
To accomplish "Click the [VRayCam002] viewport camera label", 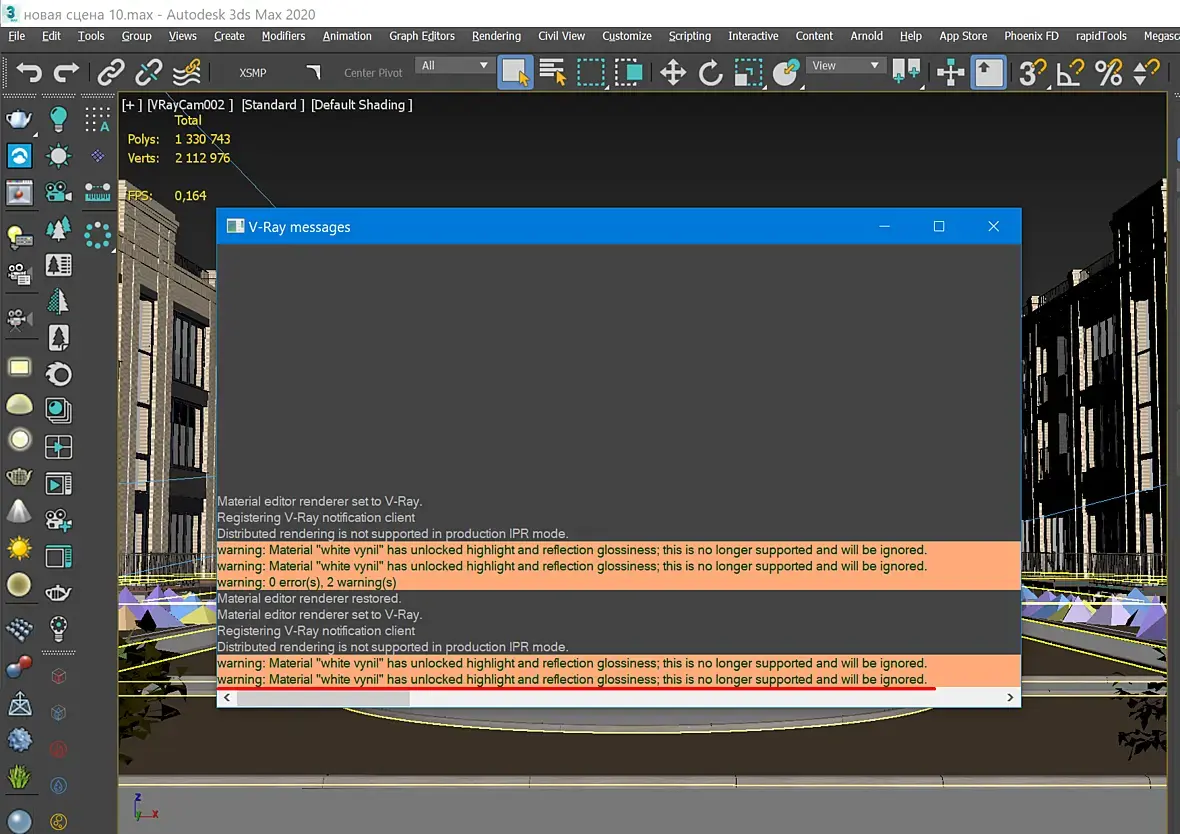I will [x=190, y=105].
